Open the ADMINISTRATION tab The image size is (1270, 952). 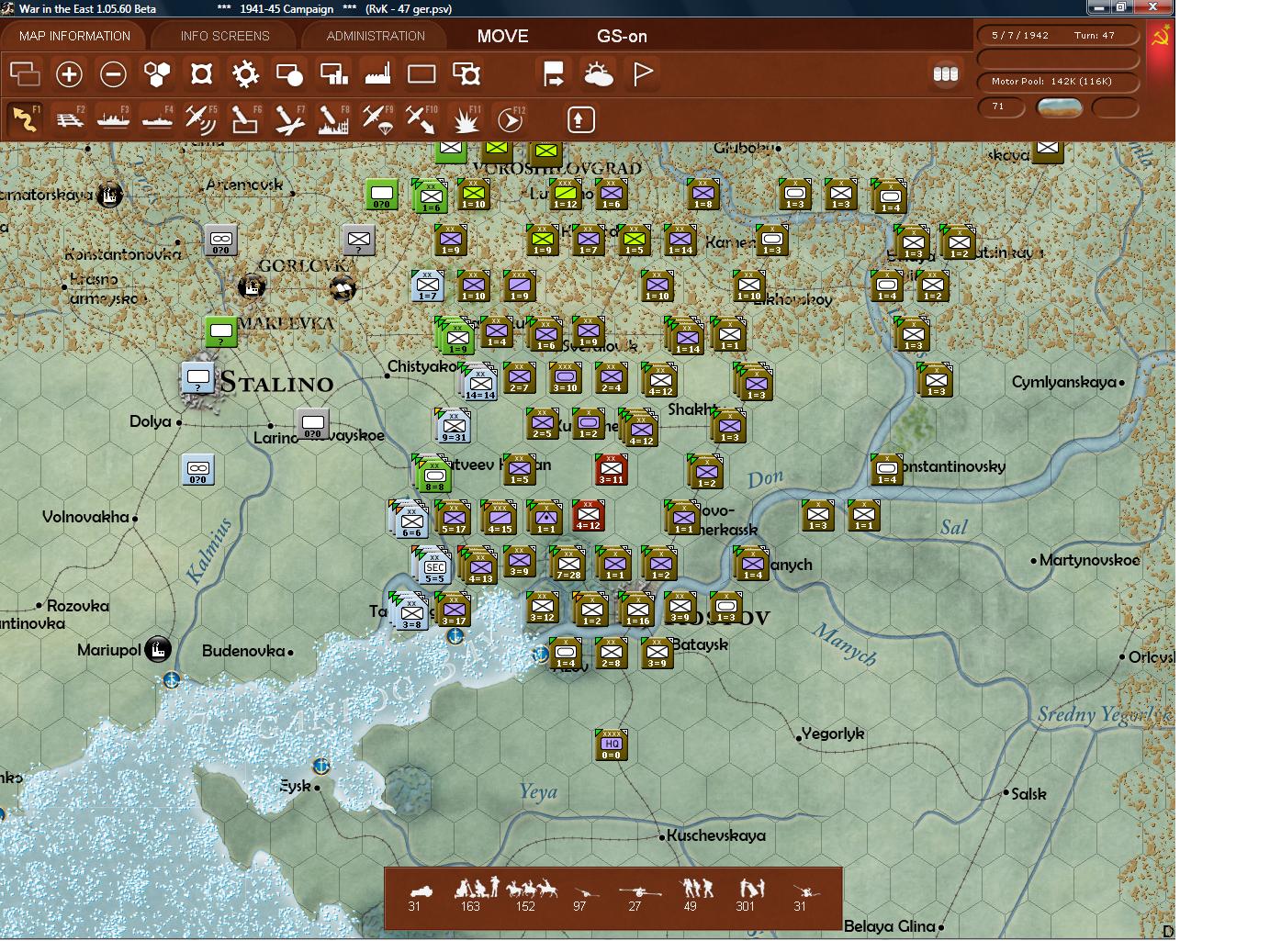point(376,36)
